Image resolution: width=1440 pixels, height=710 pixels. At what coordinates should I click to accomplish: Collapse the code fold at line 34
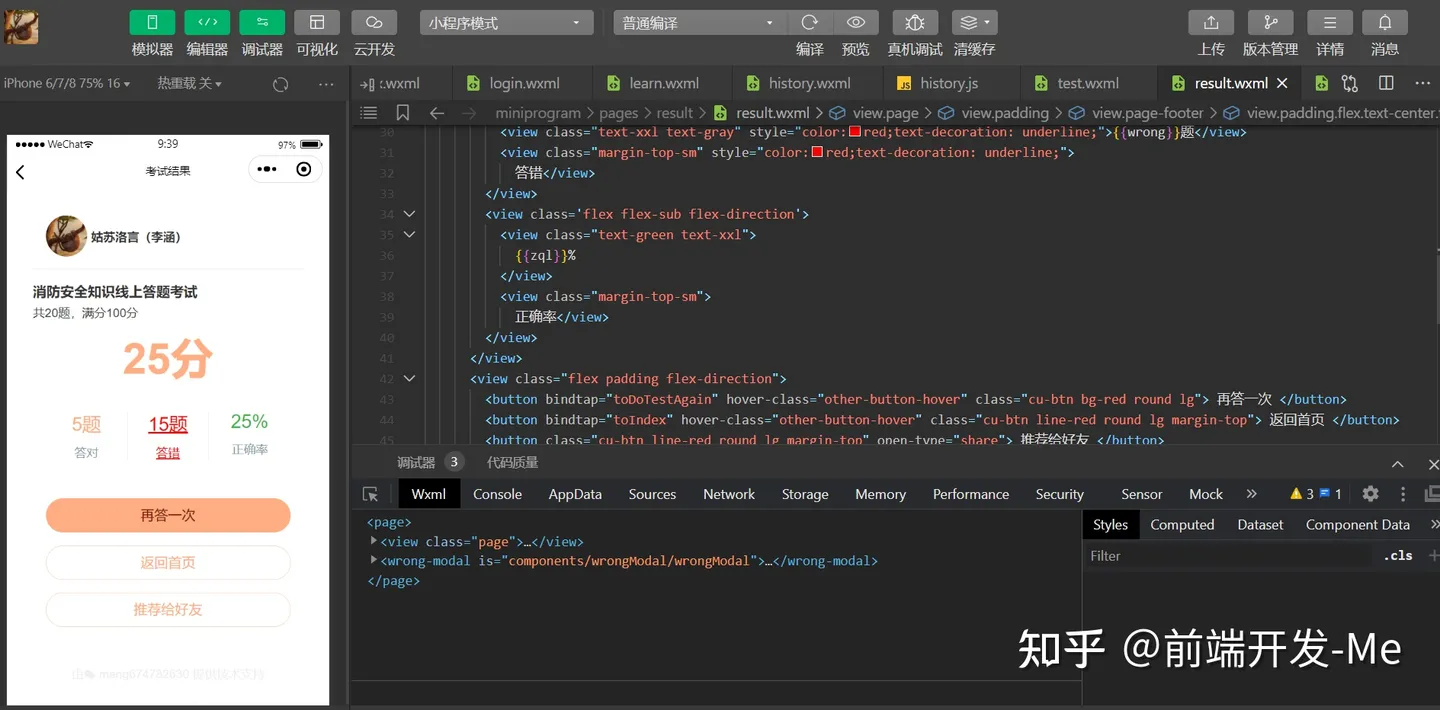pos(409,214)
